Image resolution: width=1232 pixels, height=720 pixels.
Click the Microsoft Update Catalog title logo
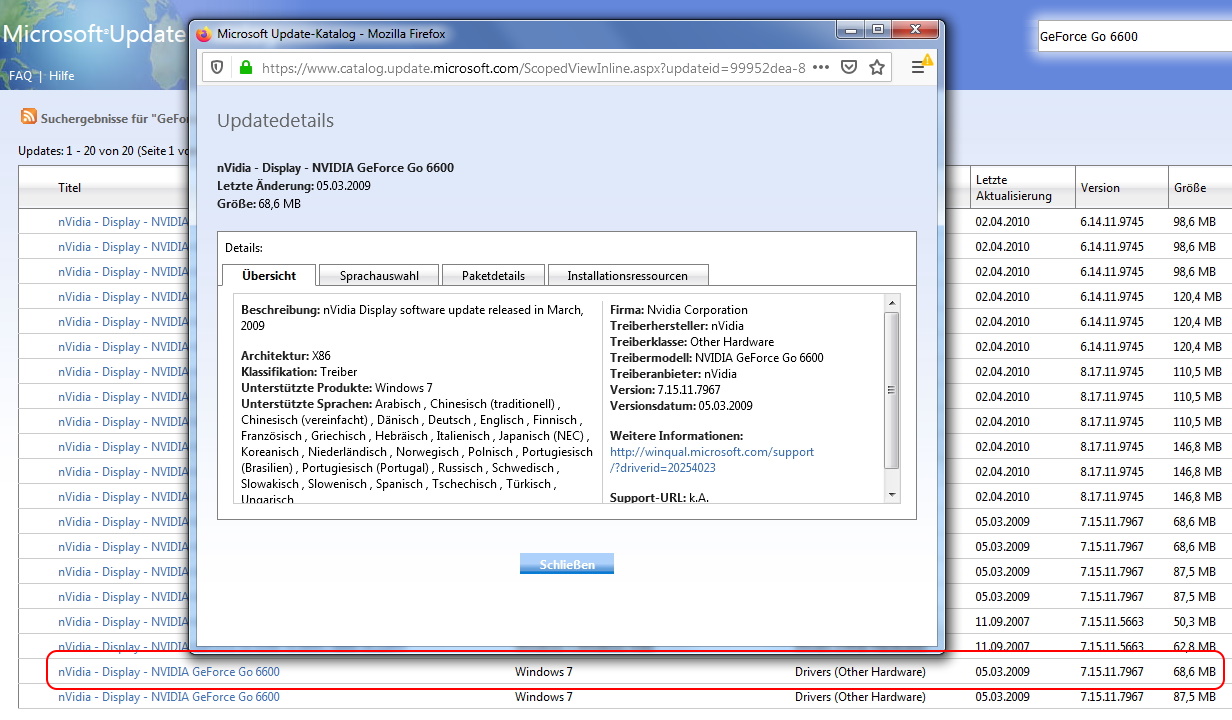coord(93,35)
